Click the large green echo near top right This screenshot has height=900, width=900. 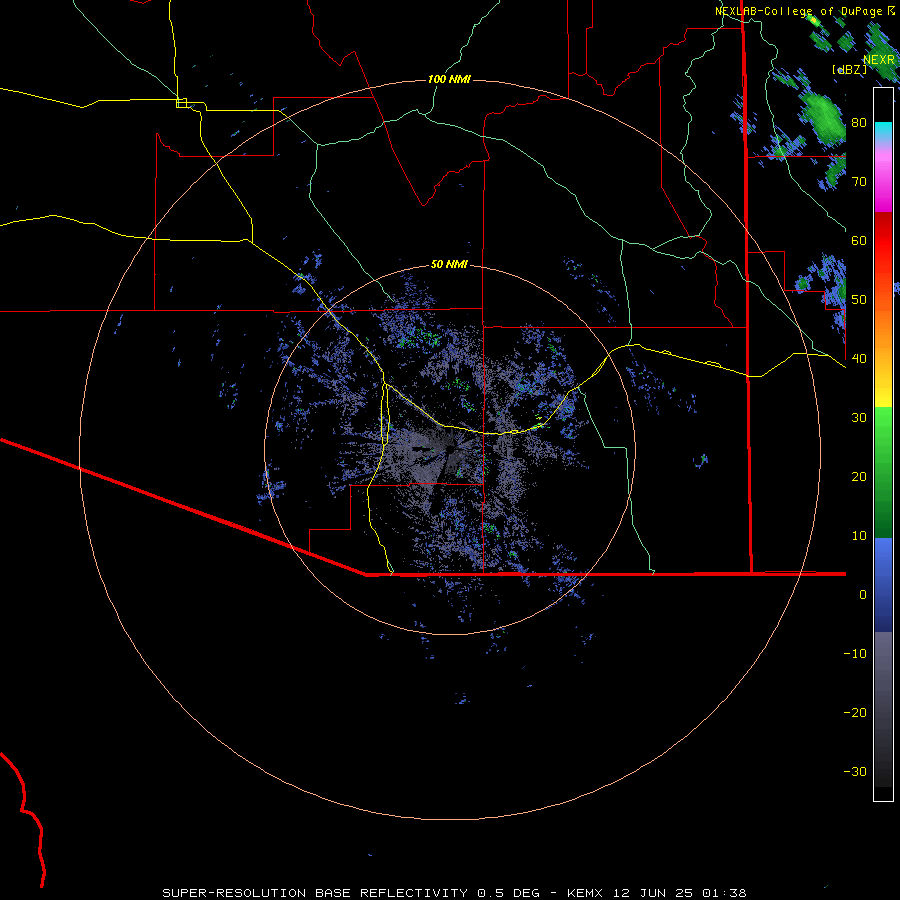[x=823, y=117]
